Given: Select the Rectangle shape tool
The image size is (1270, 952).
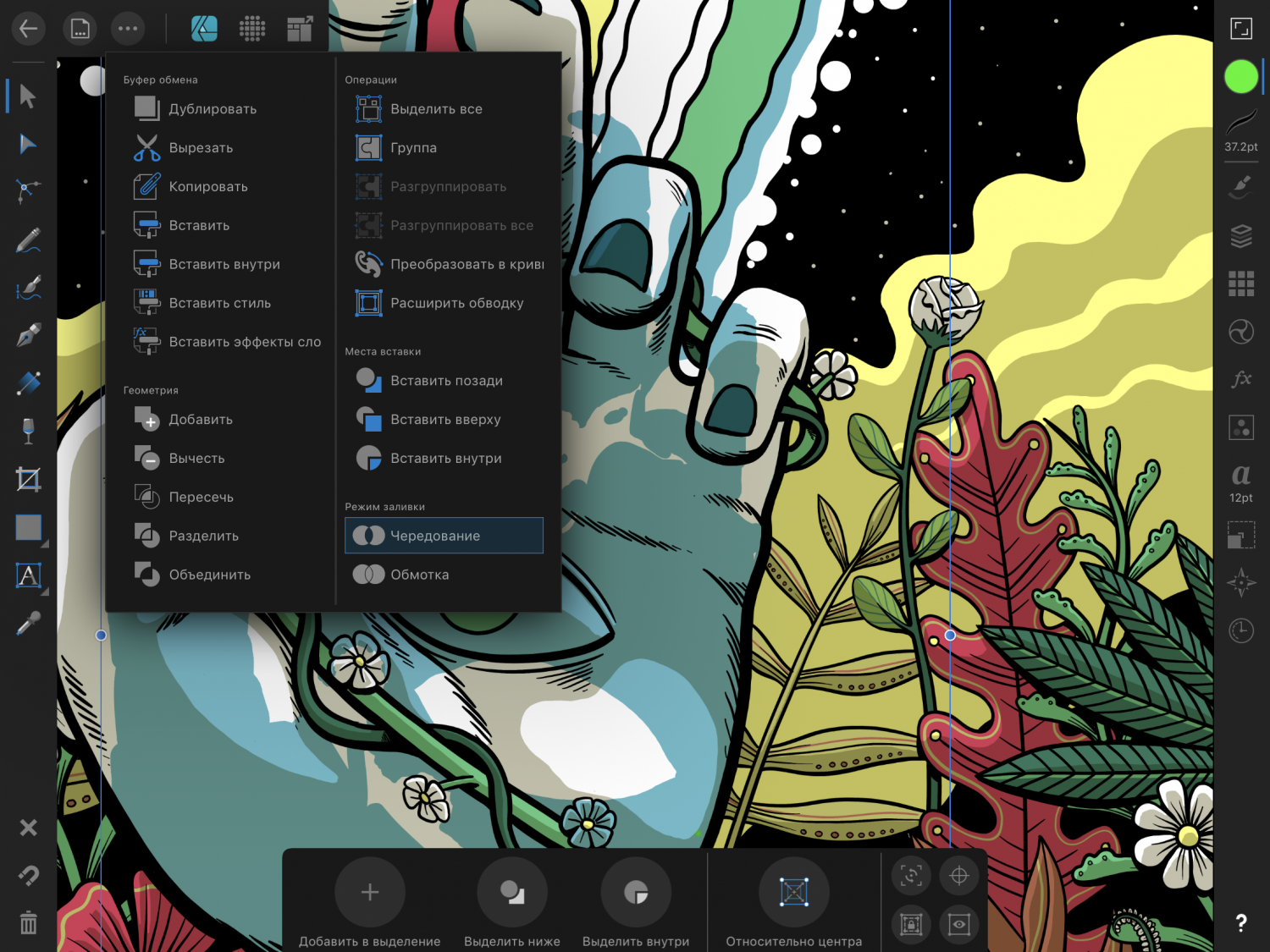Looking at the screenshot, I should tap(28, 527).
